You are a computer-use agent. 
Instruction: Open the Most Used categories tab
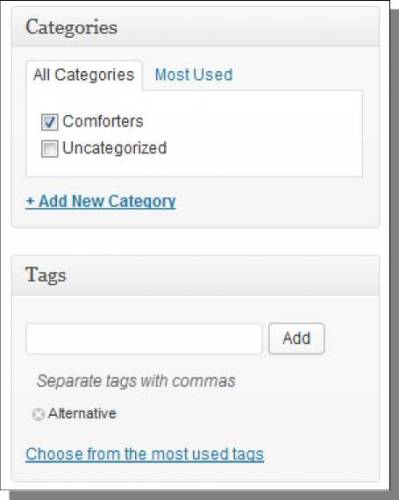click(x=194, y=75)
